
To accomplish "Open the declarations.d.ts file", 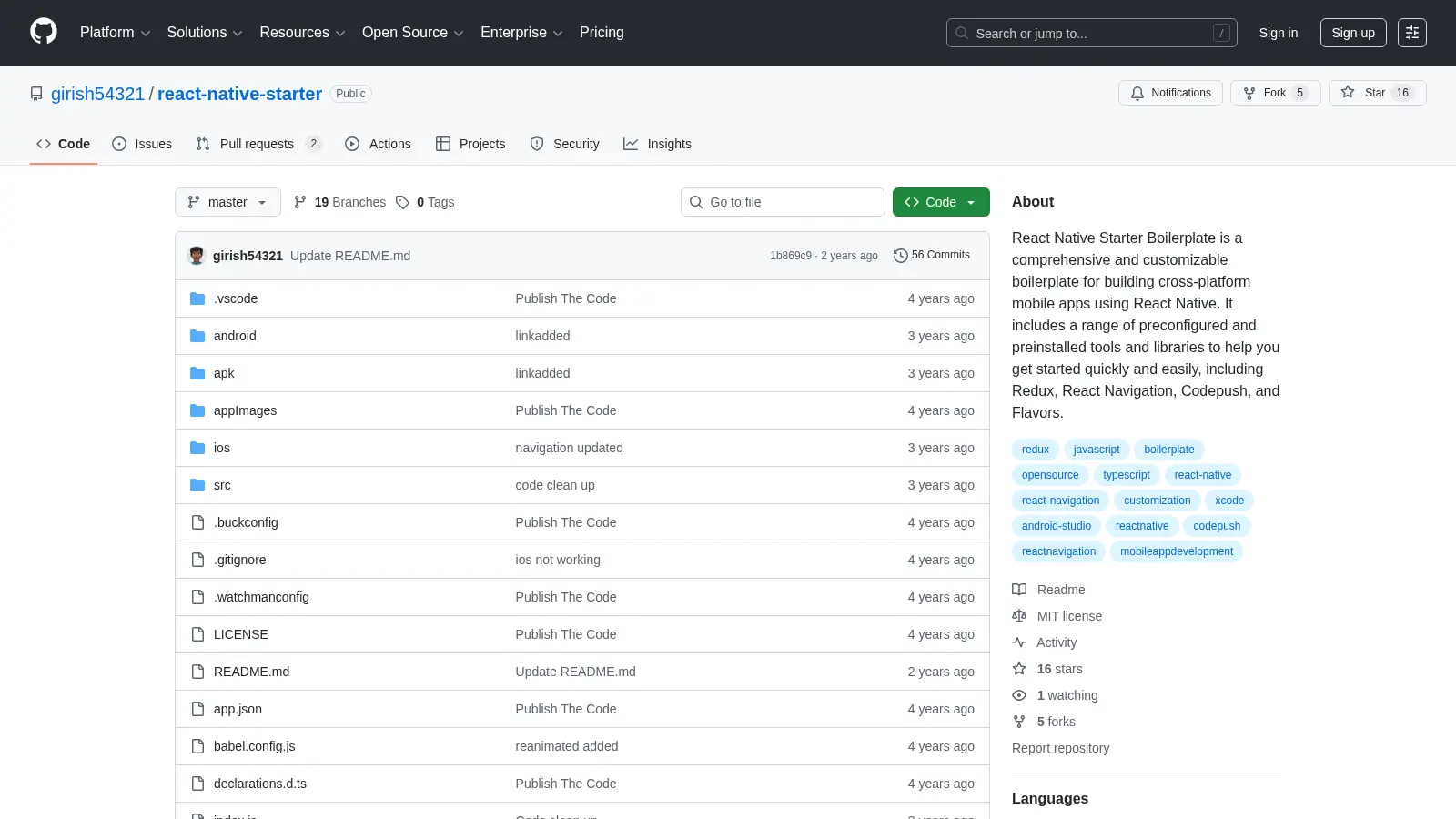I will pos(260,784).
